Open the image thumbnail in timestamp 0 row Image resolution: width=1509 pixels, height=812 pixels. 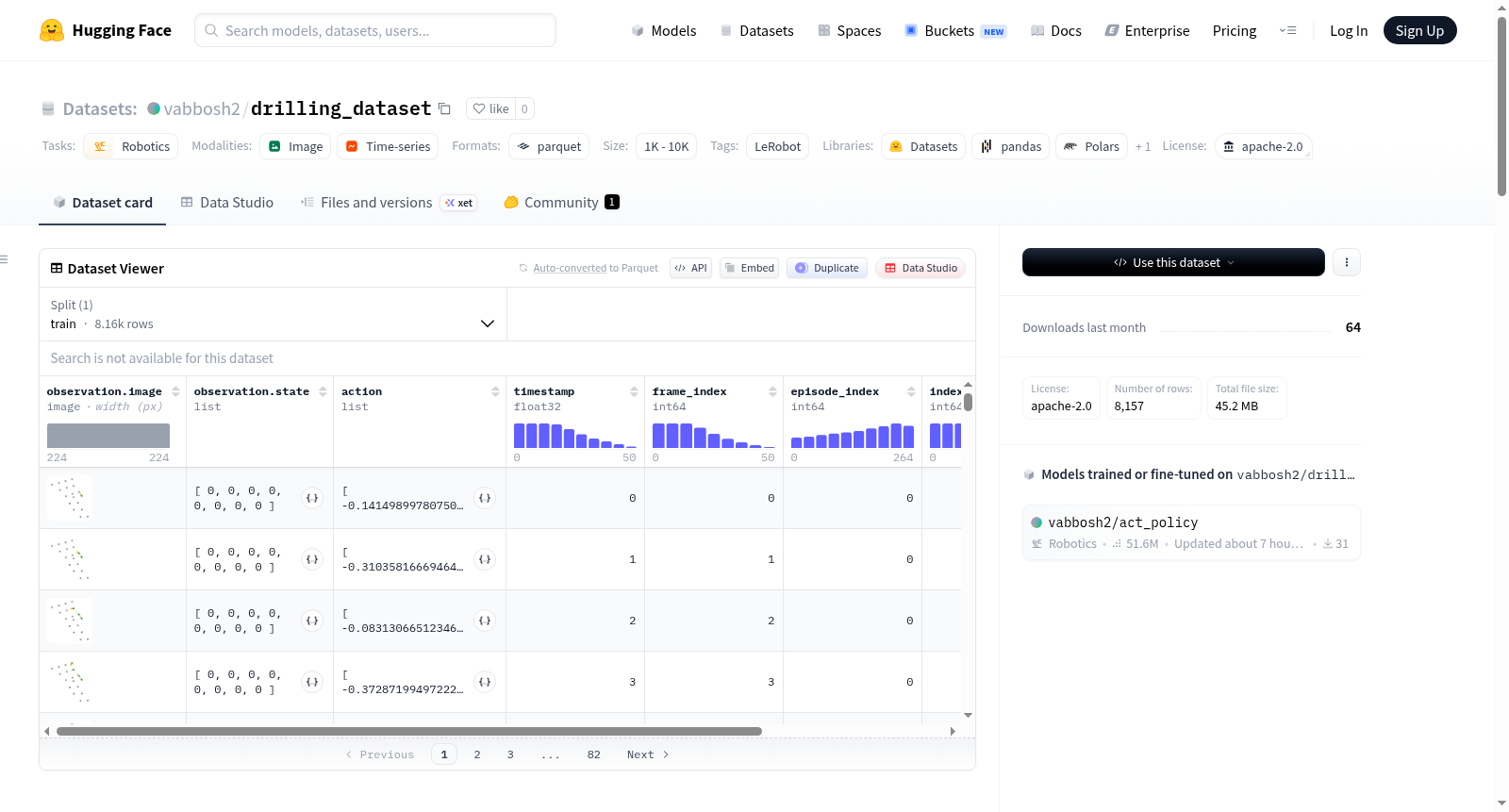point(70,498)
